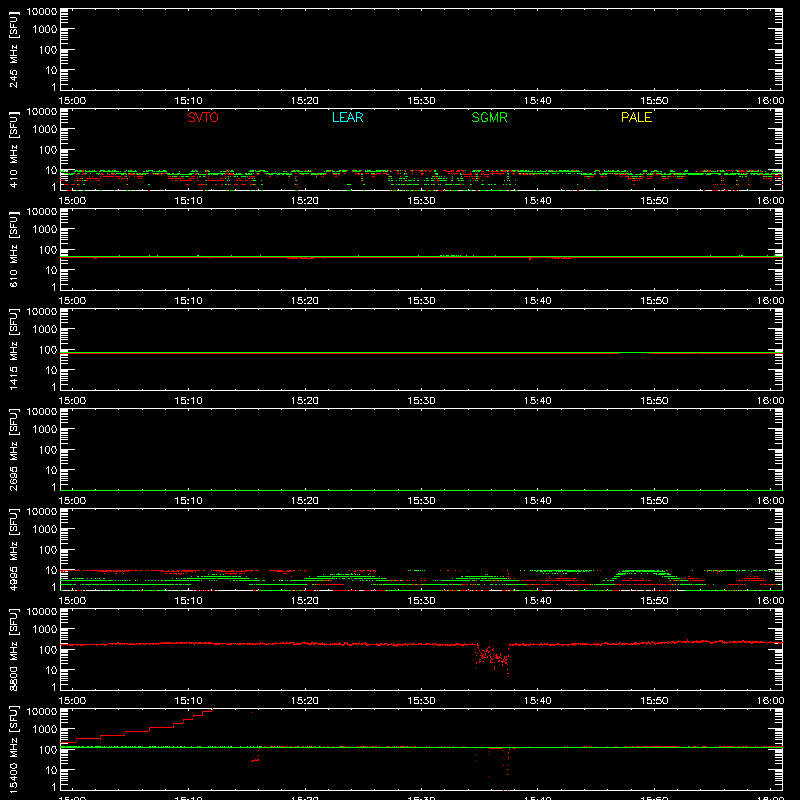Viewport: 800px width, 800px height.
Task: Click the 100 tick label on 610 MHz panel
Action: pos(48,250)
